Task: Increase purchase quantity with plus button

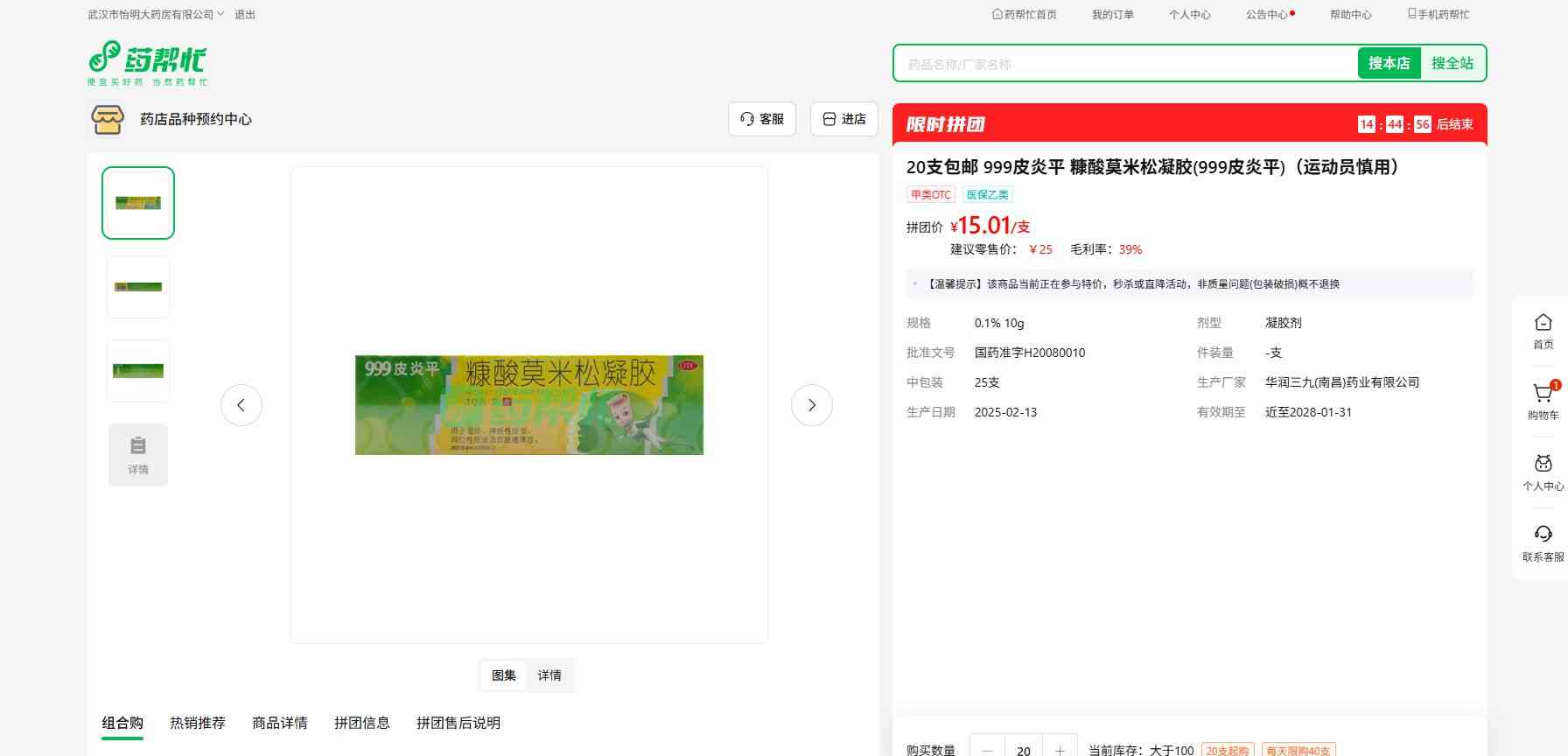Action: [1060, 750]
